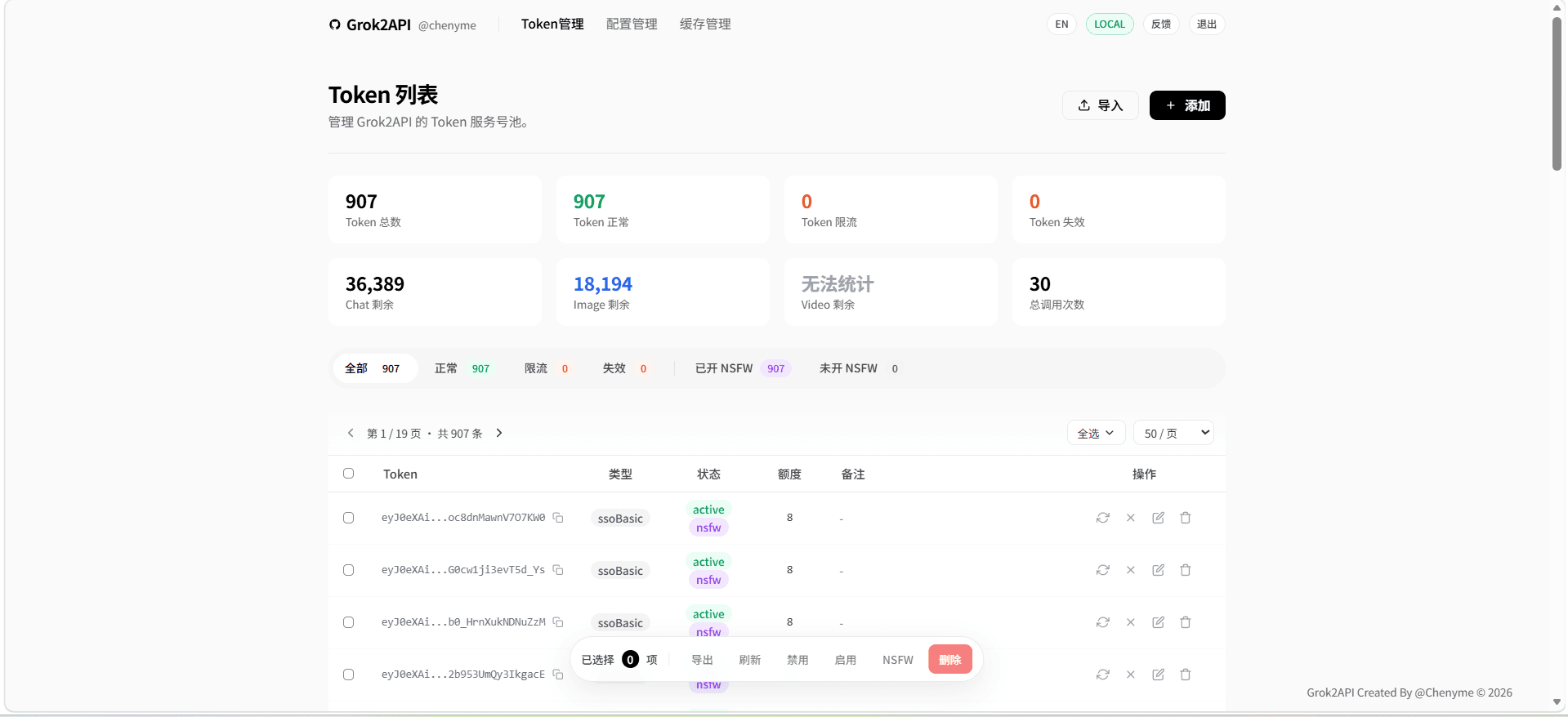Click the 添加 add button
The width and height of the screenshot is (1568, 717).
(1187, 105)
